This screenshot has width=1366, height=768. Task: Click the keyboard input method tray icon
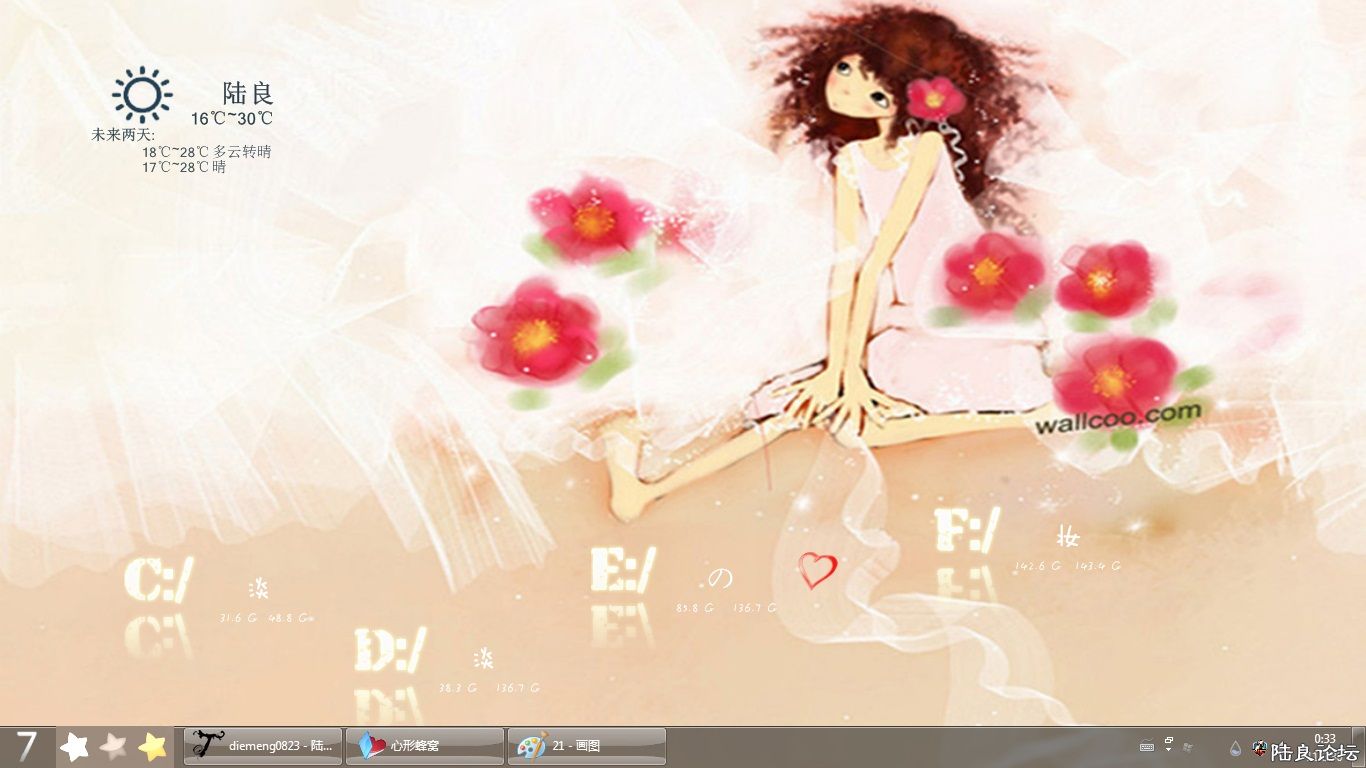click(1147, 746)
